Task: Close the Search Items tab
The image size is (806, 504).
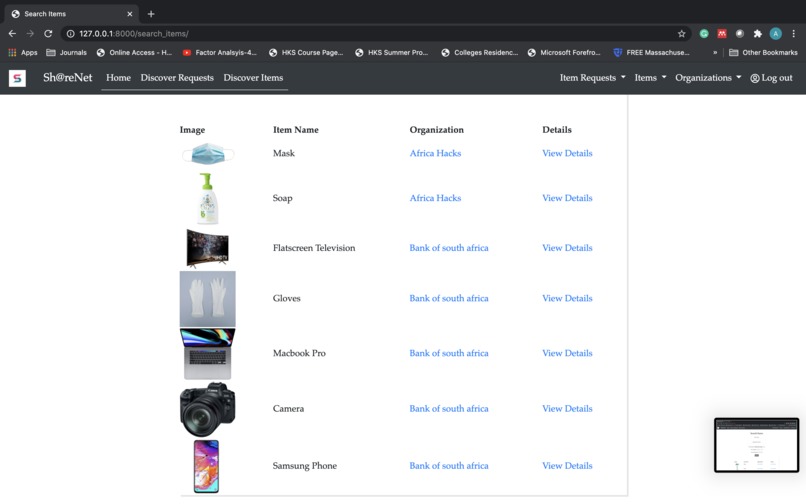Action: tap(130, 14)
